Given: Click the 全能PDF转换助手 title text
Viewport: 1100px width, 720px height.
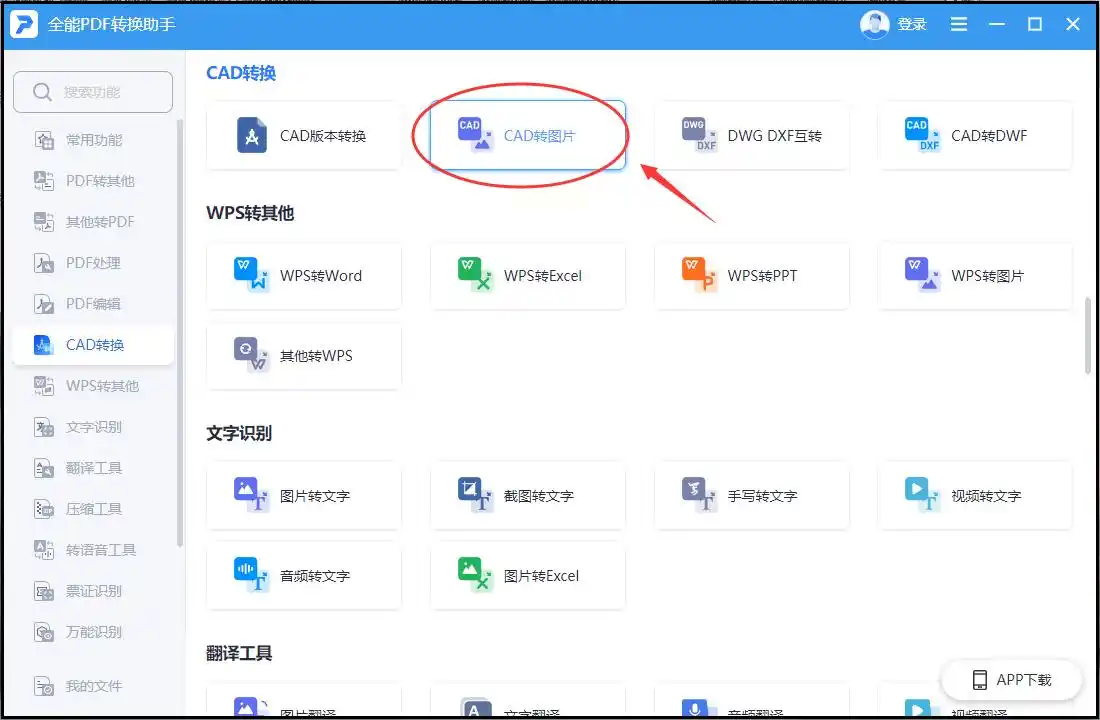Looking at the screenshot, I should pyautogui.click(x=112, y=25).
